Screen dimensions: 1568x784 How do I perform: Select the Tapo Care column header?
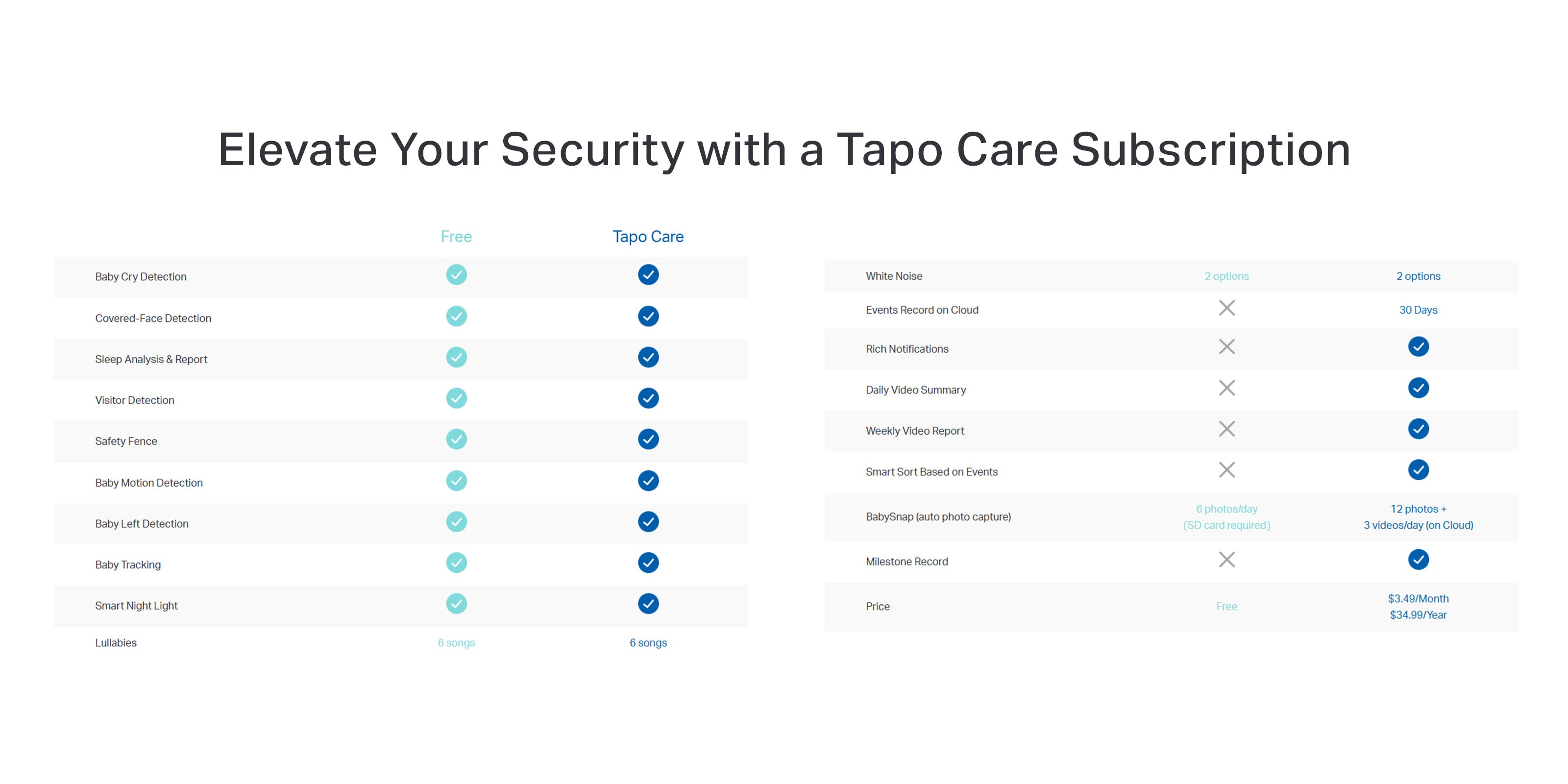648,236
